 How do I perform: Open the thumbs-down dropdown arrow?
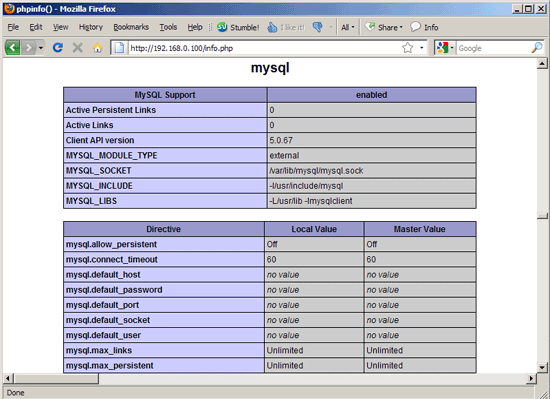330,27
